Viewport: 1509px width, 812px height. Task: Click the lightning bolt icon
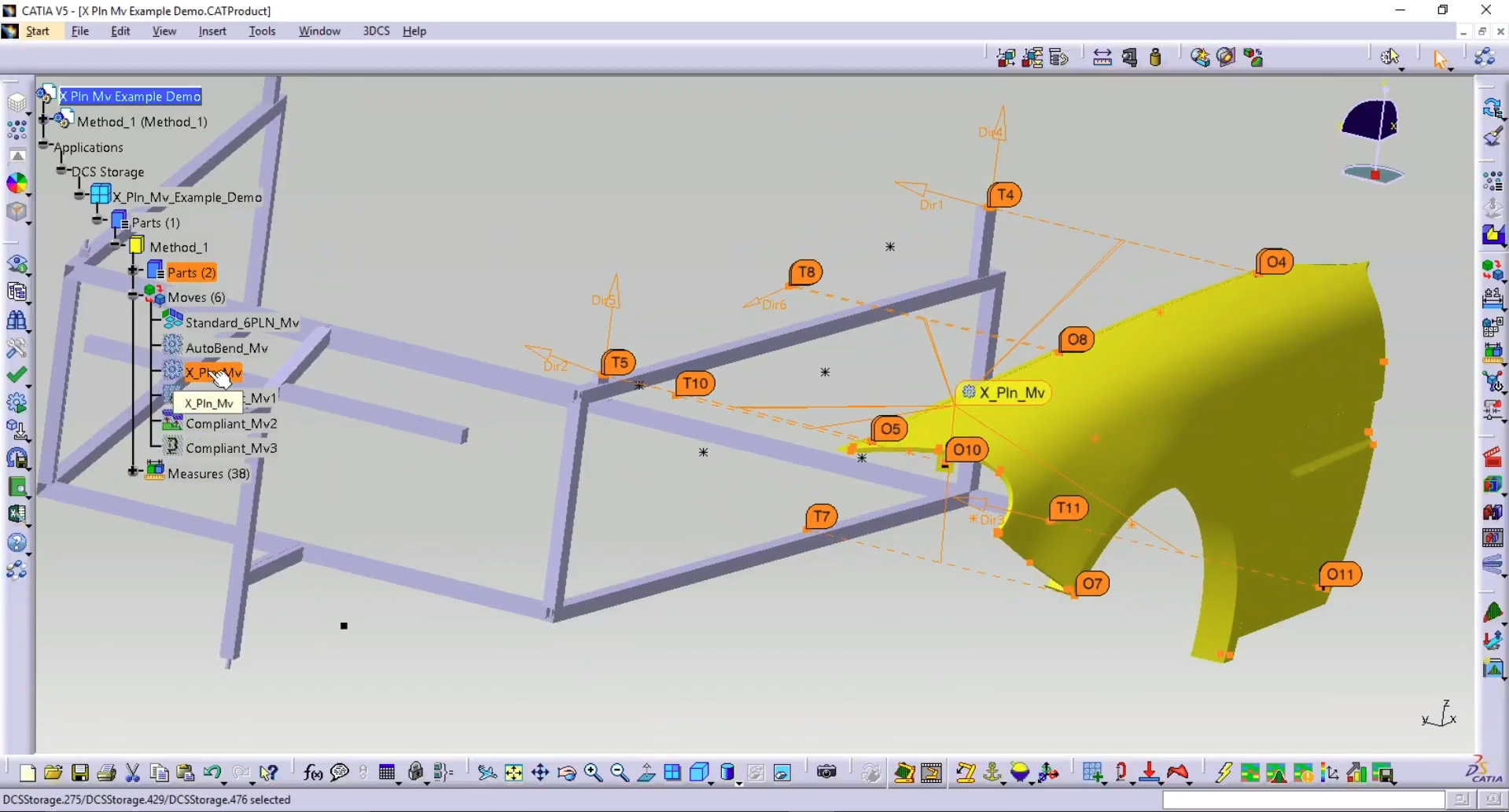(1224, 773)
